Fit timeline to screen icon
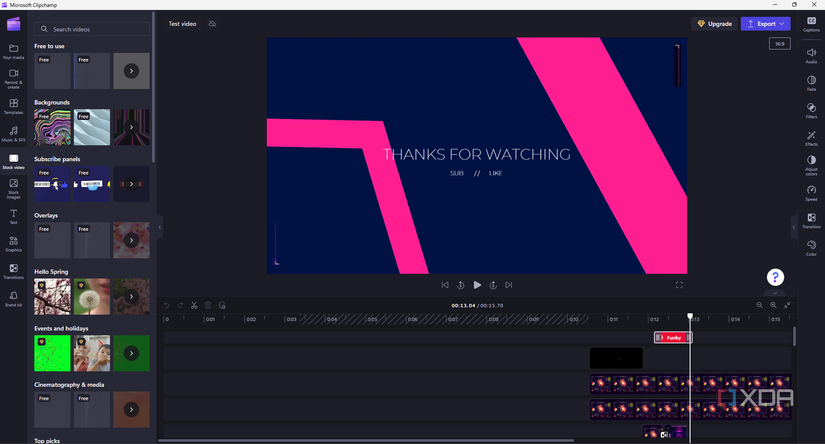Image resolution: width=825 pixels, height=444 pixels. (787, 305)
